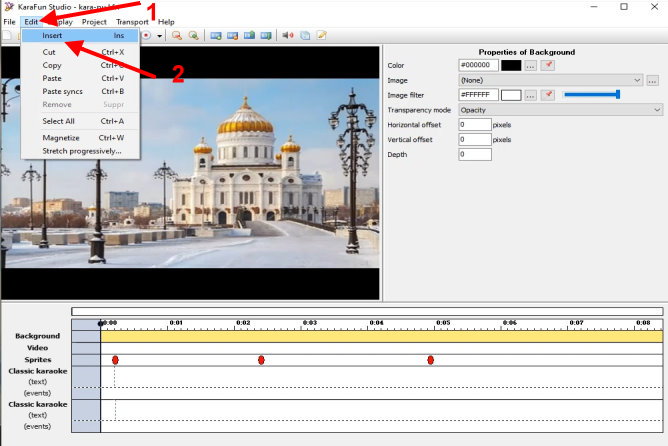Open the arrow next to record button
The height and width of the screenshot is (446, 668).
[x=159, y=36]
